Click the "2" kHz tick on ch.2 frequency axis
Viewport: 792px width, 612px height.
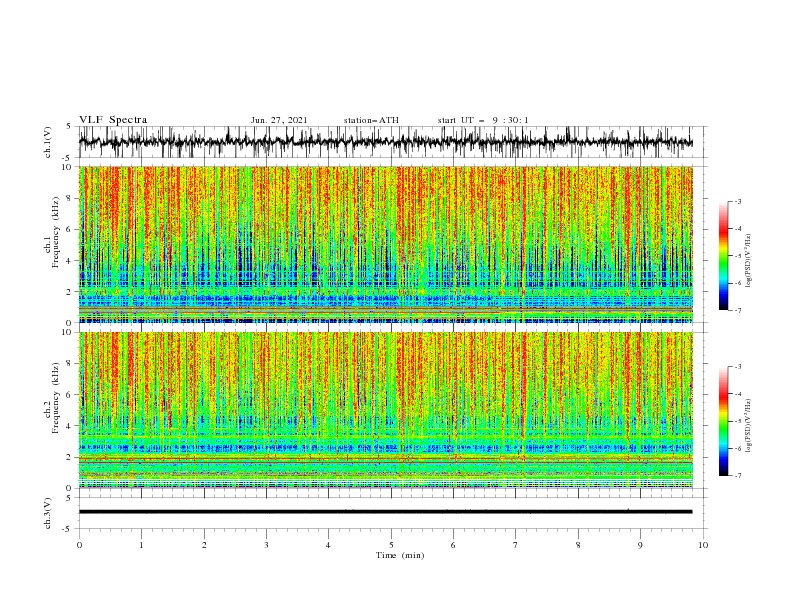(x=71, y=457)
